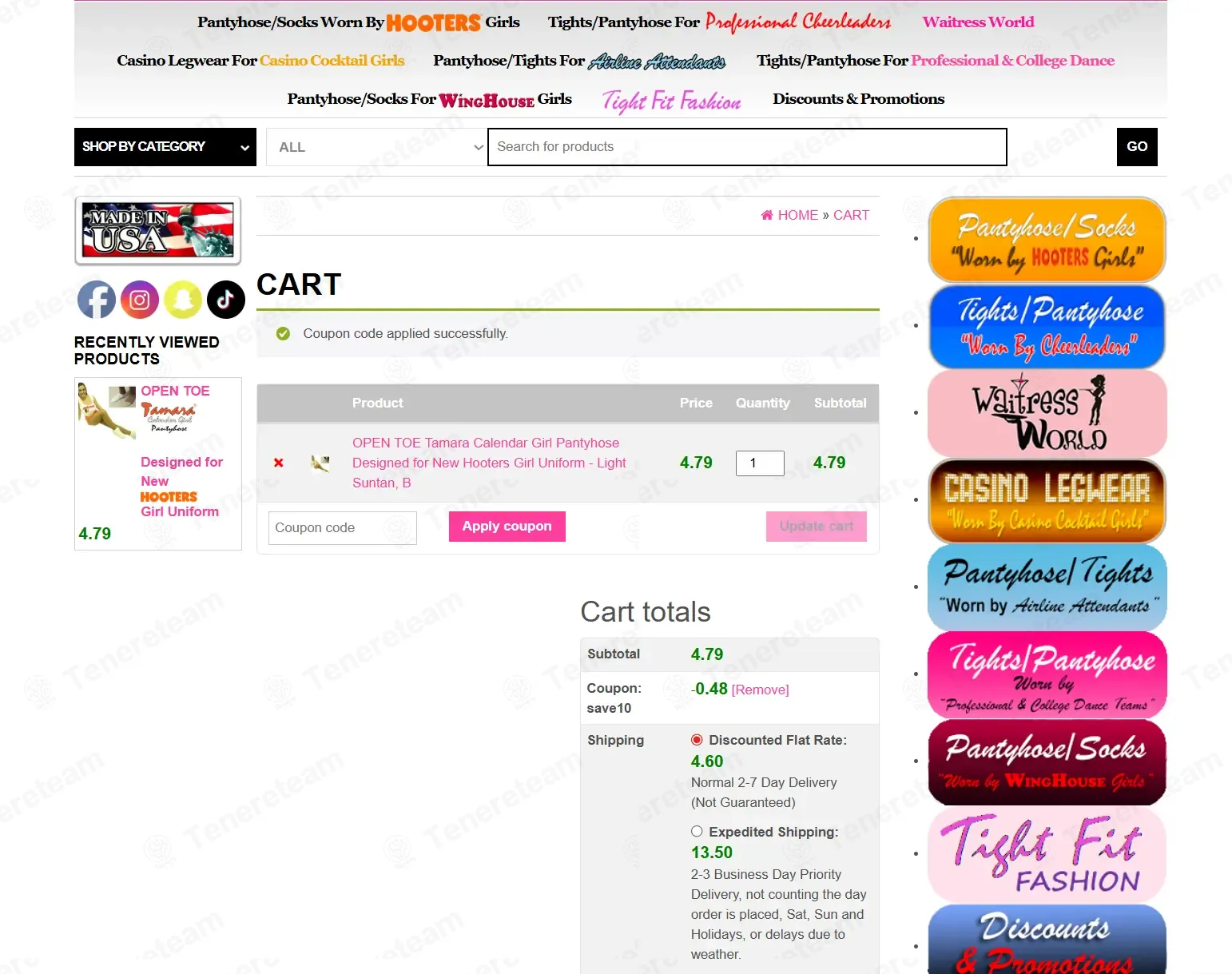Select Expedited Shipping option
Image resolution: width=1232 pixels, height=974 pixels.
(697, 831)
